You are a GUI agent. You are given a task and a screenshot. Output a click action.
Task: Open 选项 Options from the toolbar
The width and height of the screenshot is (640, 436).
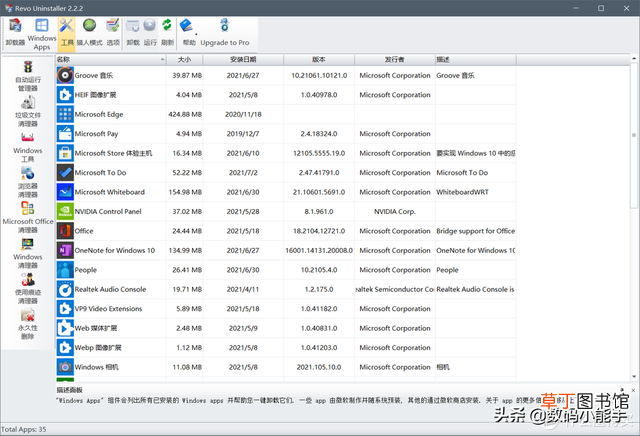[113, 33]
